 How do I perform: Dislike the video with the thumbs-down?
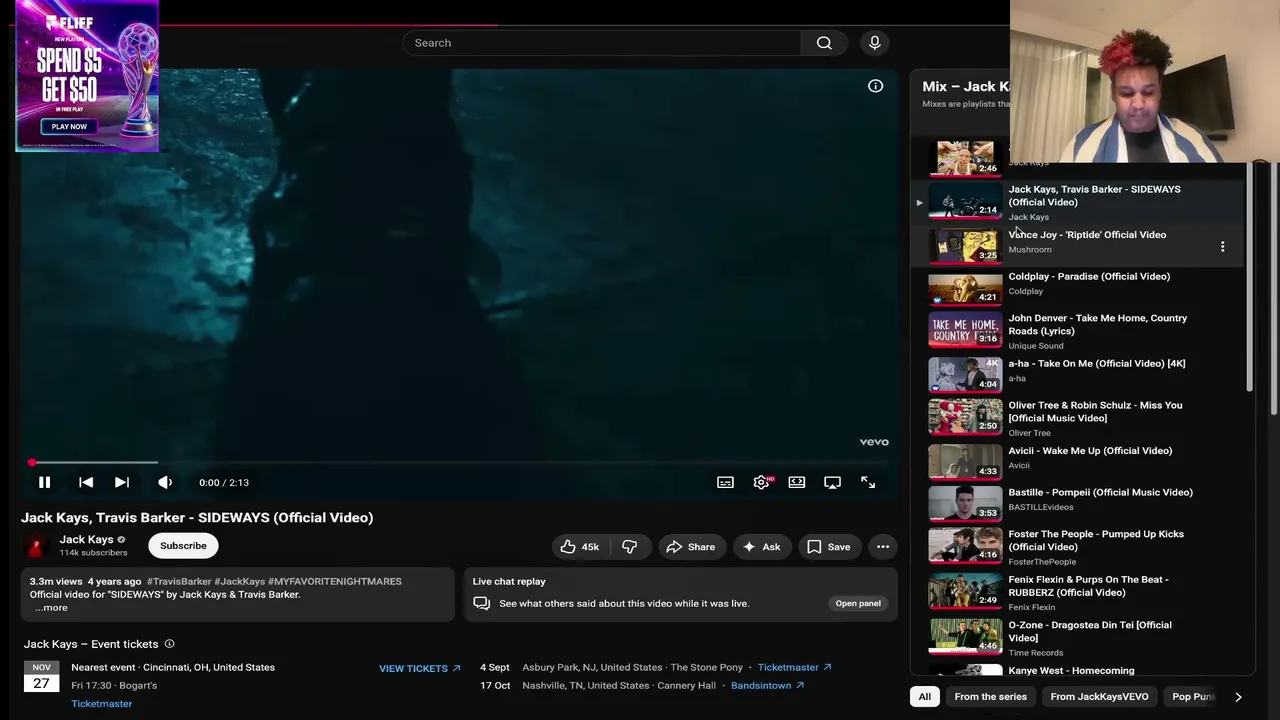pyautogui.click(x=630, y=547)
